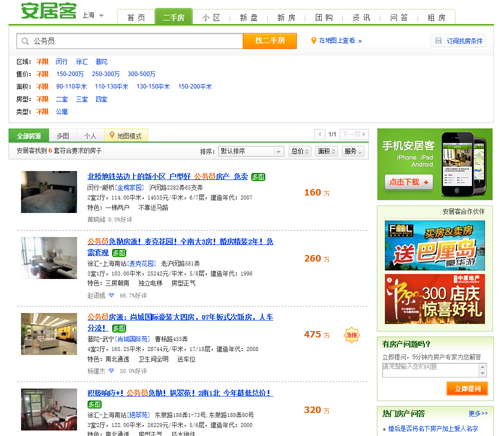Select the 闵行 district filter
Viewport: 500px width, 436px height.
pos(61,62)
